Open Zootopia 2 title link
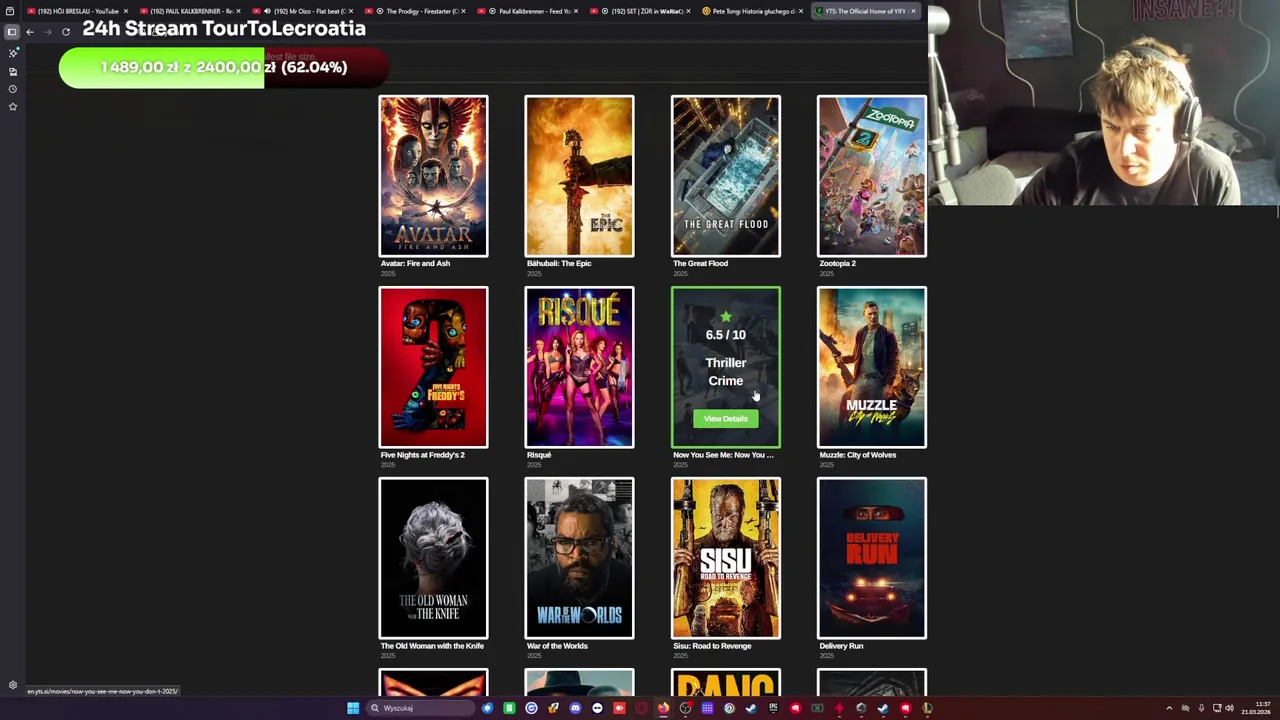Viewport: 1280px width, 720px height. pyautogui.click(x=837, y=263)
